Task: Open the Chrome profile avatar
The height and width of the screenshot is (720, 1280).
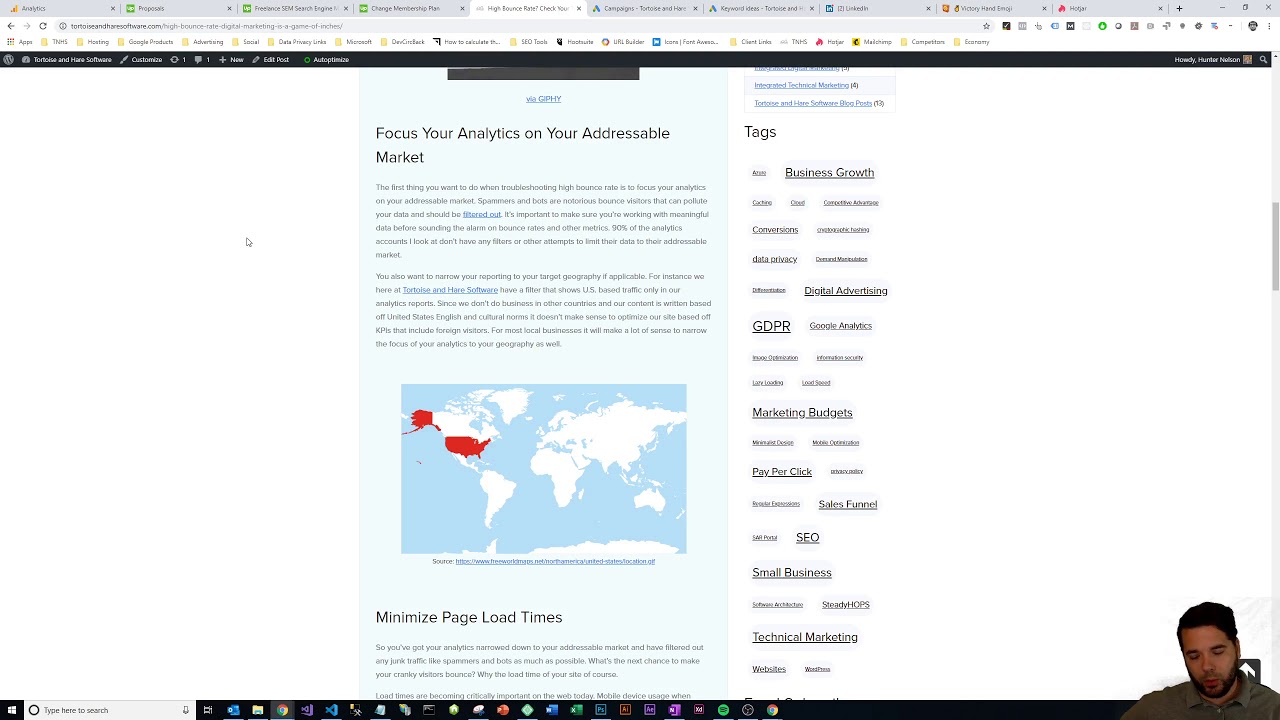Action: click(1253, 26)
